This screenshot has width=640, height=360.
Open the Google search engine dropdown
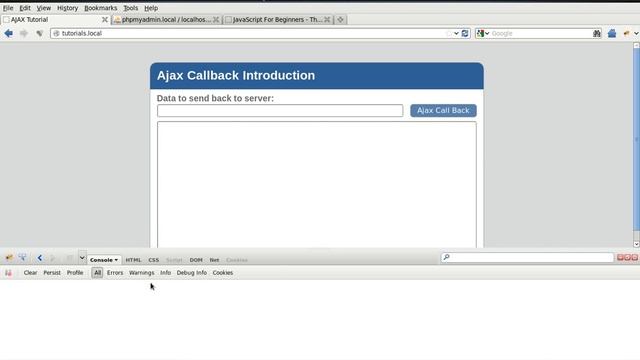(x=487, y=33)
